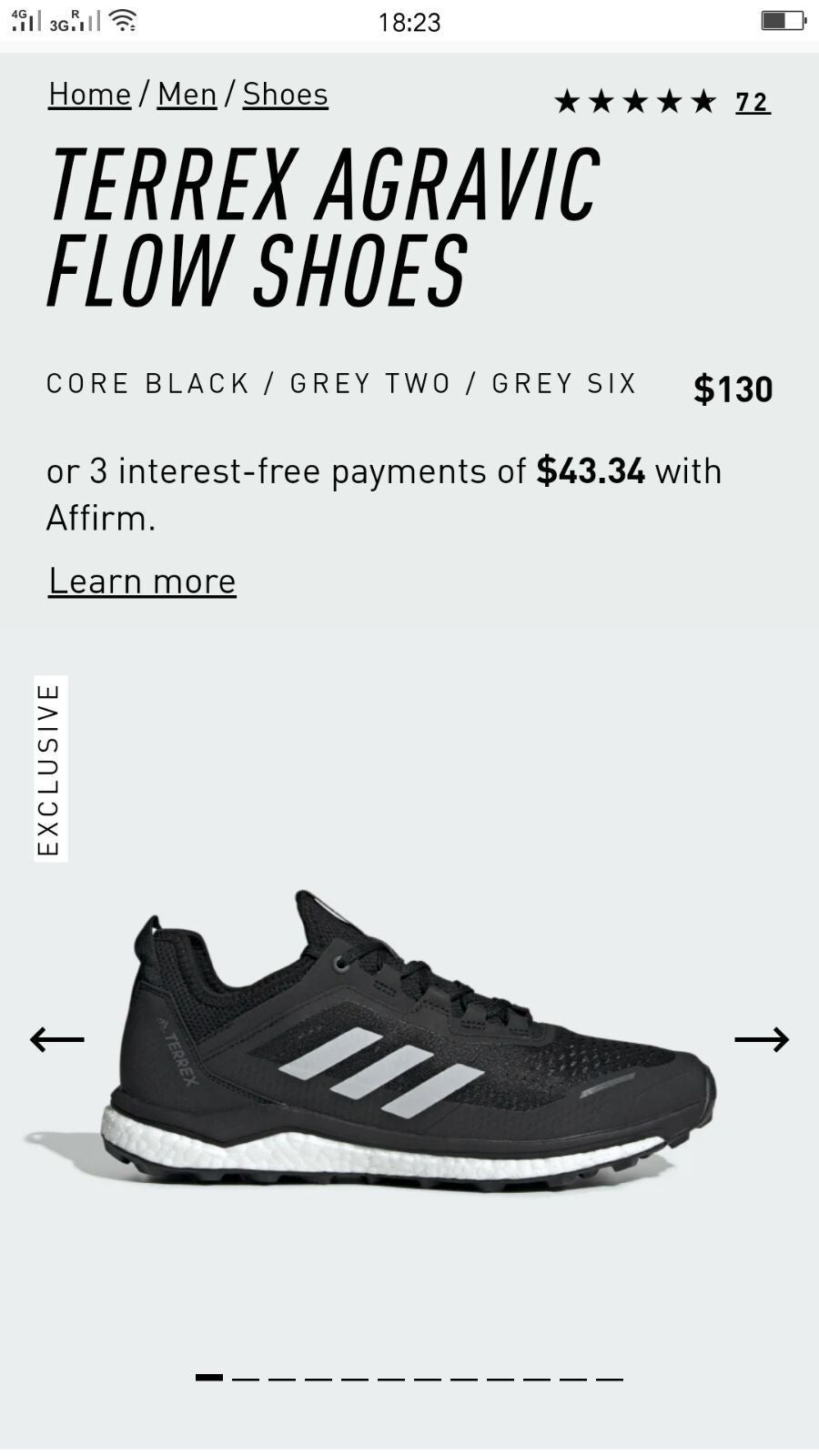The height and width of the screenshot is (1456, 819).
Task: Open the Home breadcrumb link
Action: pyautogui.click(x=90, y=95)
